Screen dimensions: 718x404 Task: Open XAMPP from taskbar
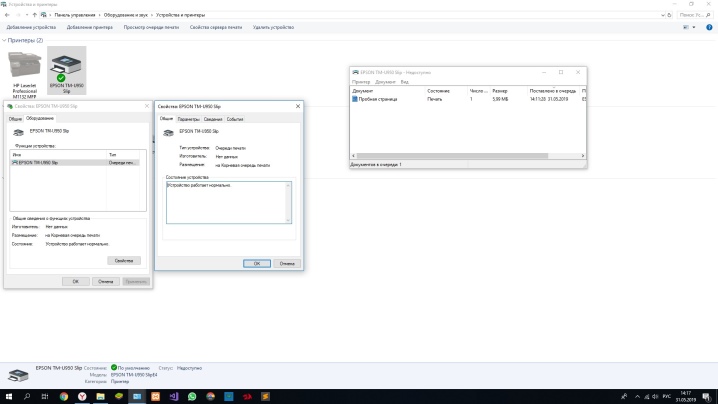pos(155,397)
